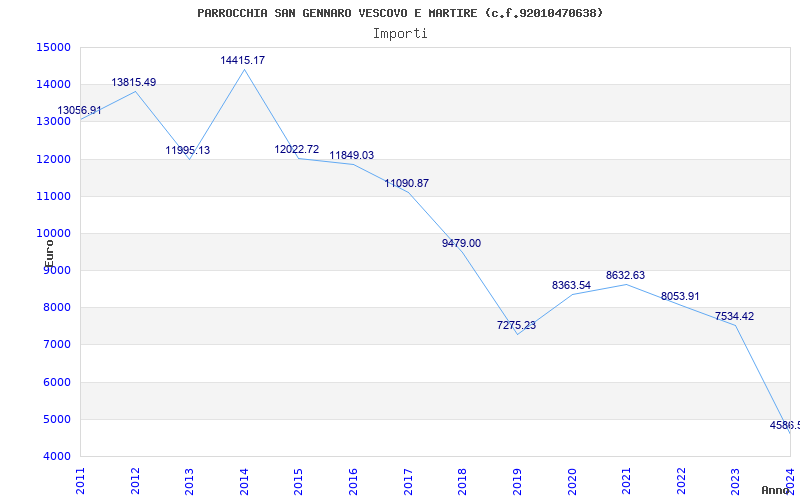Click x-axis year label 2016
Screen dimensions: 800x500
coord(353,482)
